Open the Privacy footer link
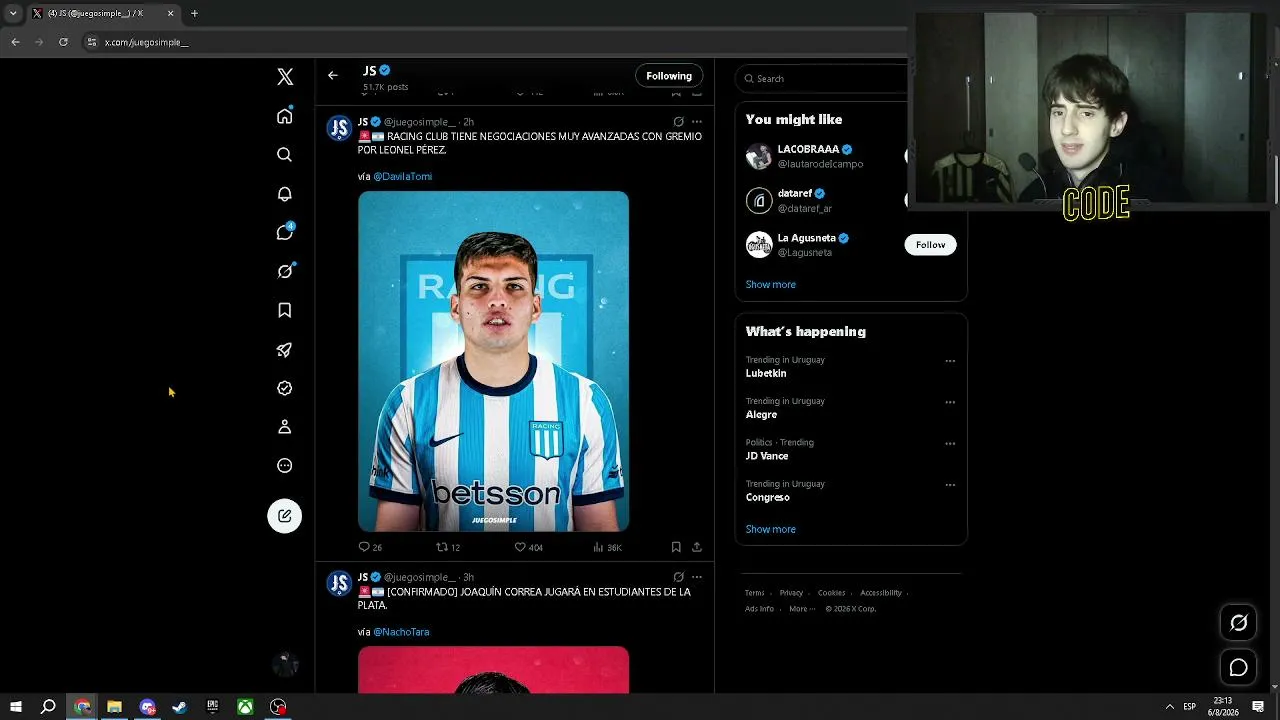The height and width of the screenshot is (720, 1280). [x=791, y=593]
